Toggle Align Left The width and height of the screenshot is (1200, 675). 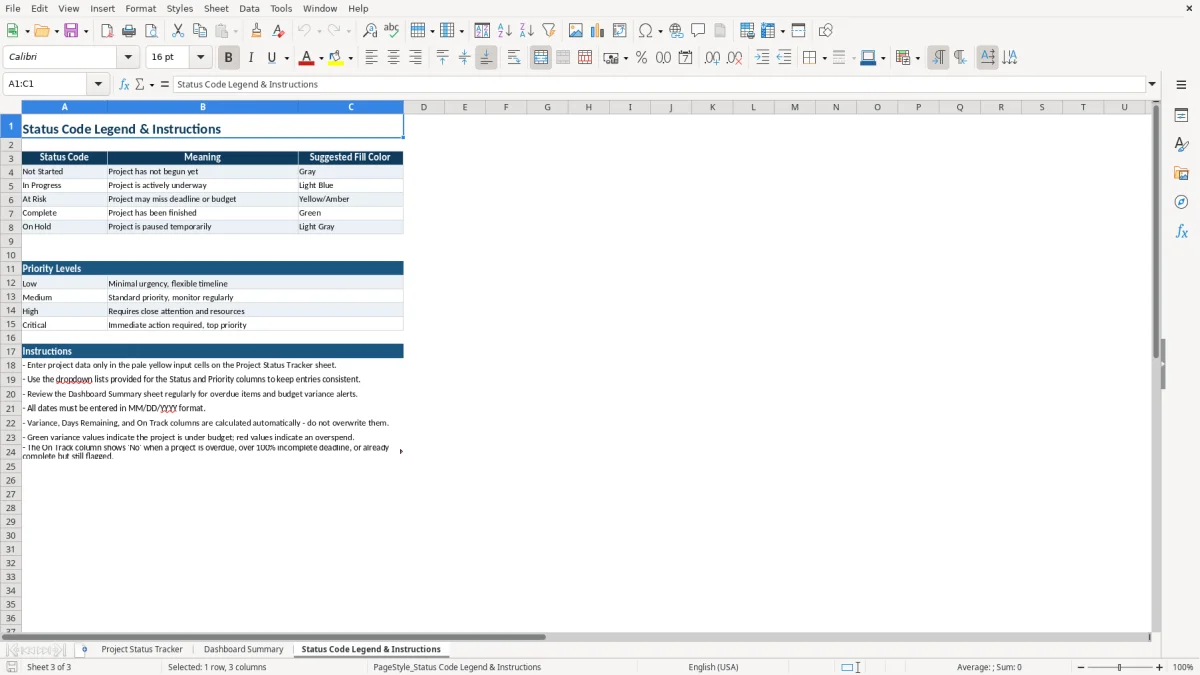(371, 58)
